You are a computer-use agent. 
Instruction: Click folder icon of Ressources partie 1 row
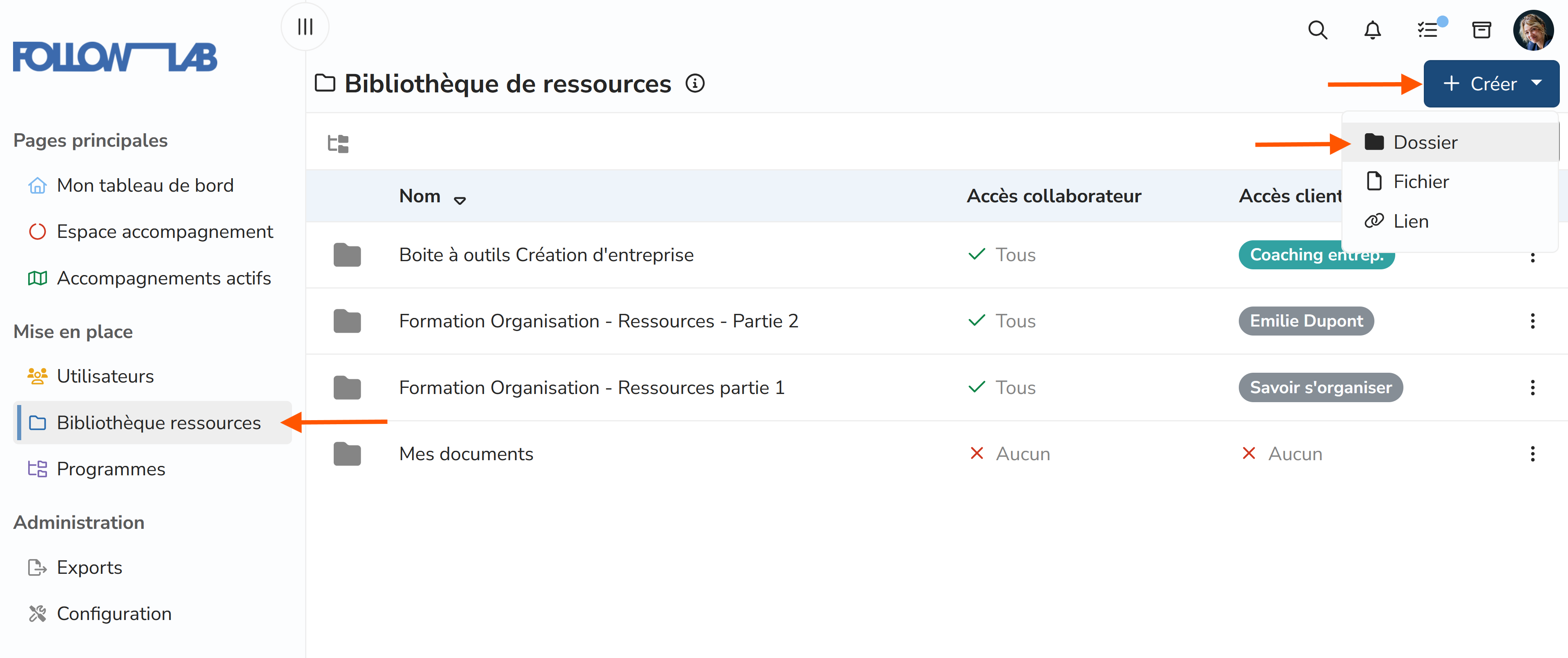point(347,387)
